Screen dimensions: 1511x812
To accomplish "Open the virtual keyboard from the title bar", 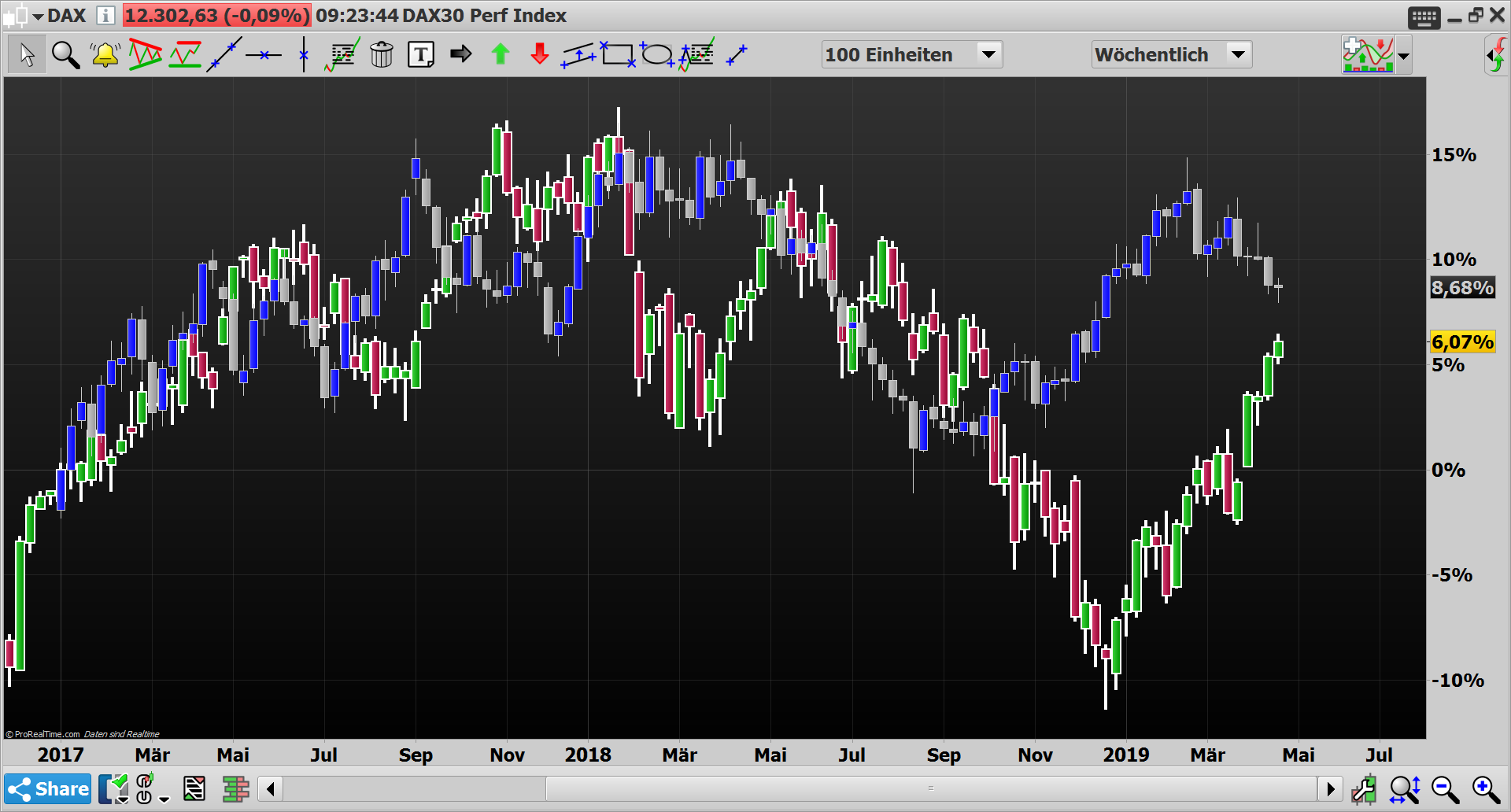I will (x=1423, y=17).
